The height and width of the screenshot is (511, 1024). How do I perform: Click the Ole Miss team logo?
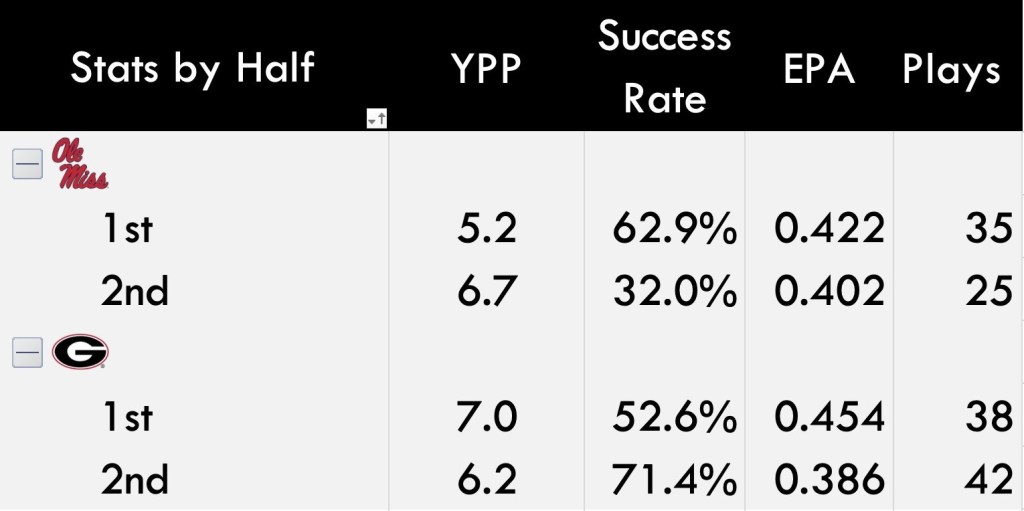pos(80,167)
